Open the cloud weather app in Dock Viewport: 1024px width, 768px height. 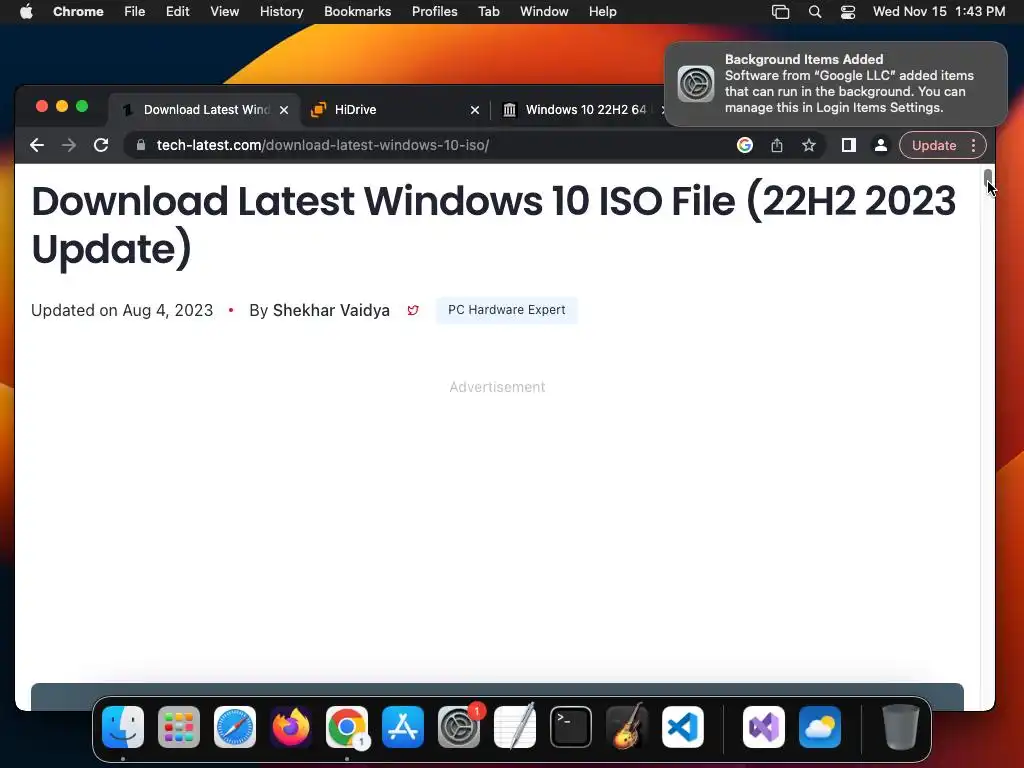[820, 727]
